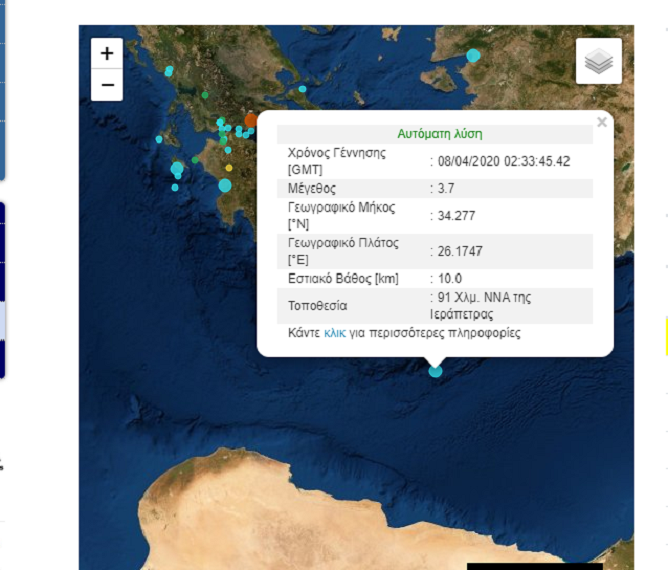This screenshot has width=668, height=570.
Task: Click the longitude value 26.1747
Action: point(461,251)
